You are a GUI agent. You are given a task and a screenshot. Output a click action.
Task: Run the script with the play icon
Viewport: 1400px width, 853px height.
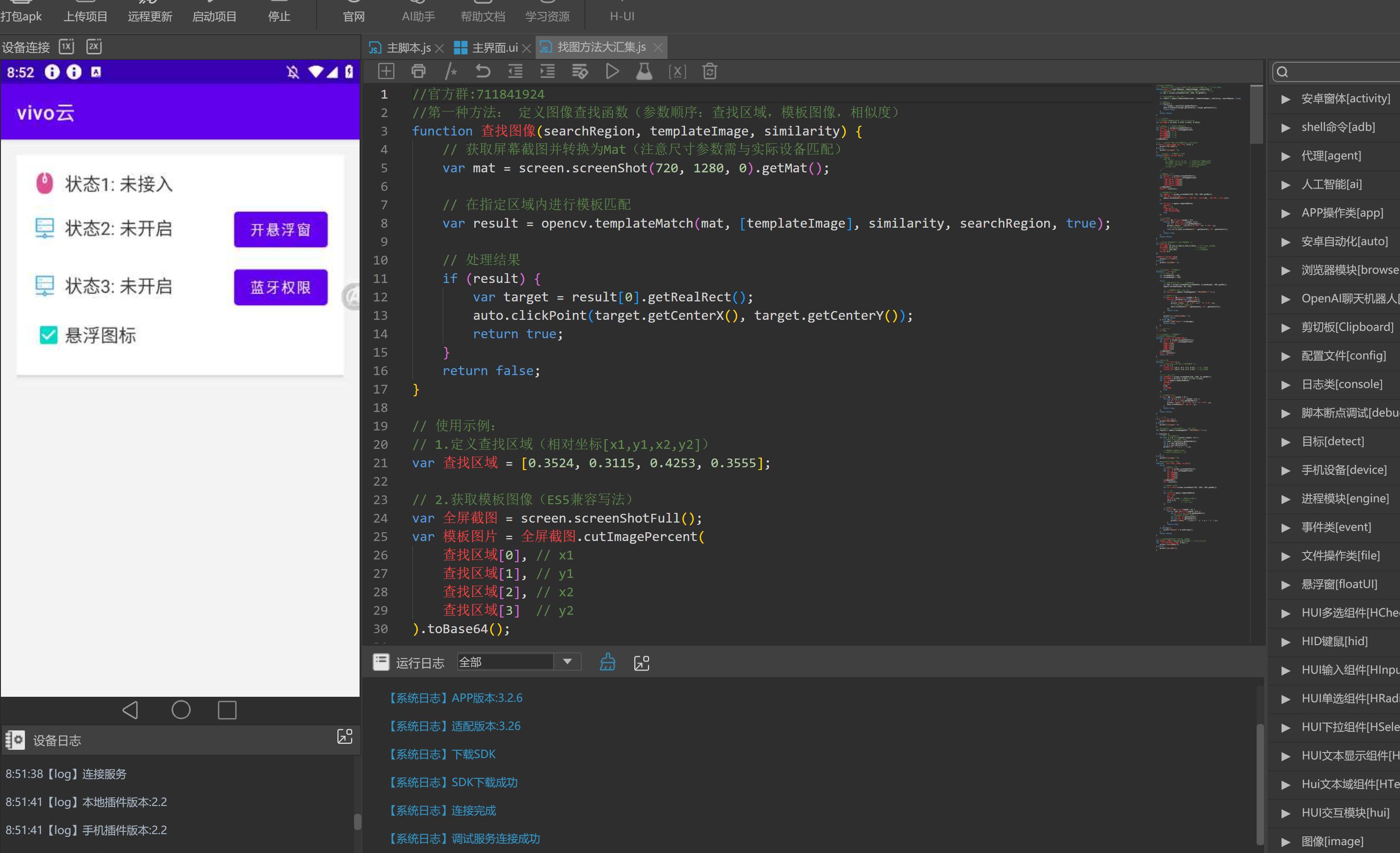pyautogui.click(x=612, y=71)
